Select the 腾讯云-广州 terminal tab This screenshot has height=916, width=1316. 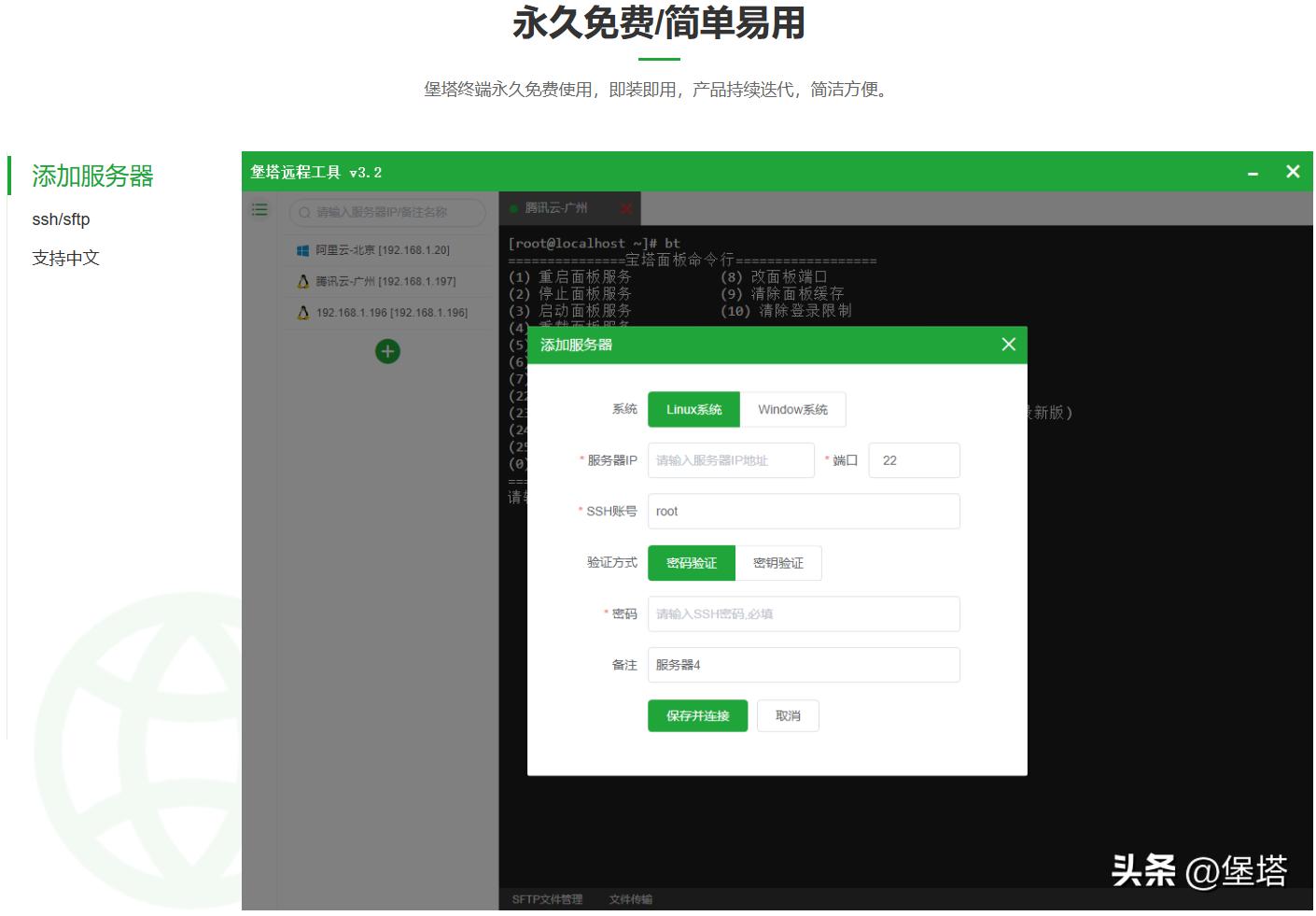pyautogui.click(x=560, y=208)
